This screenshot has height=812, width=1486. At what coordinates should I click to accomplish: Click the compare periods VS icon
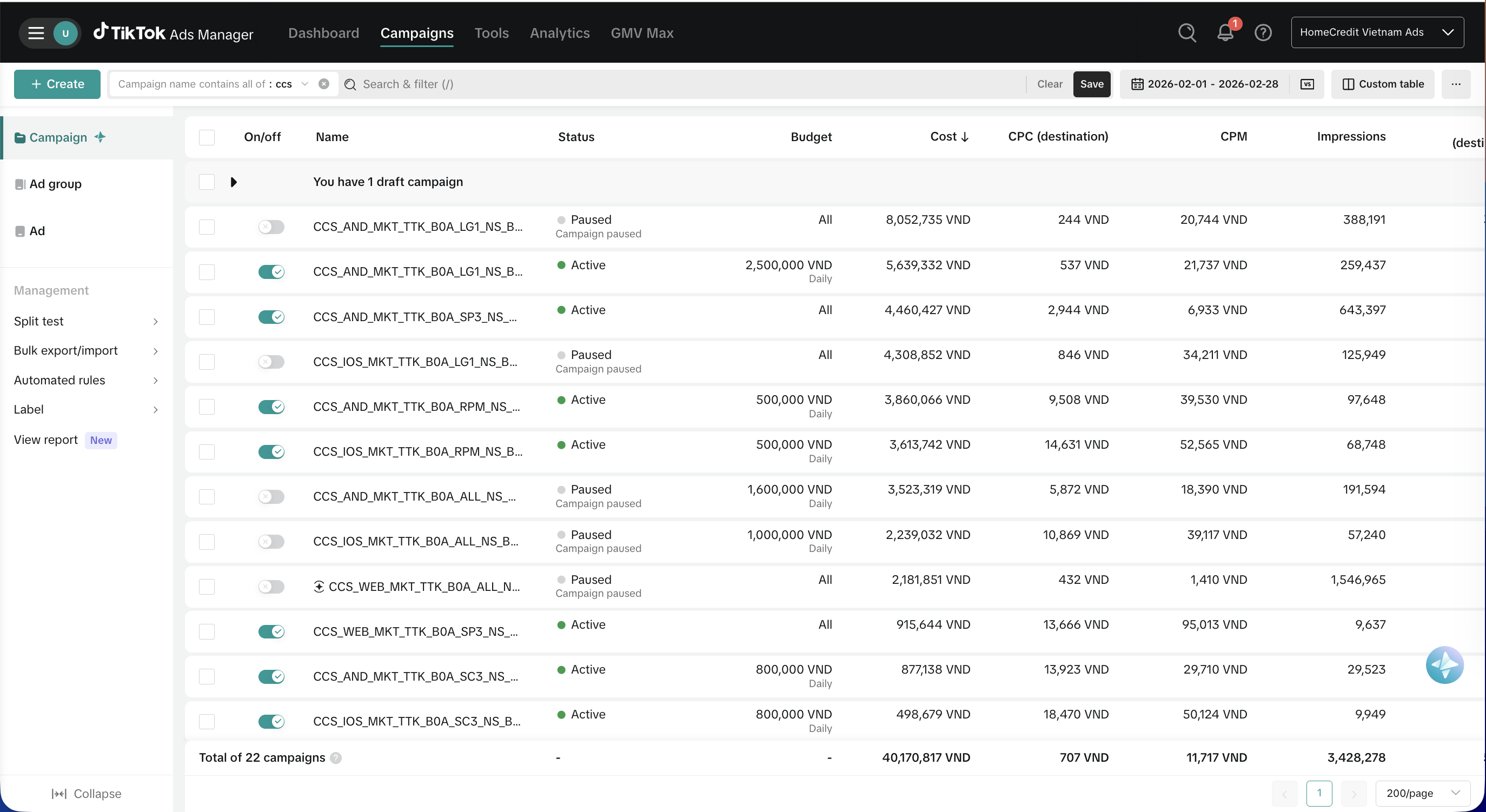(x=1307, y=84)
